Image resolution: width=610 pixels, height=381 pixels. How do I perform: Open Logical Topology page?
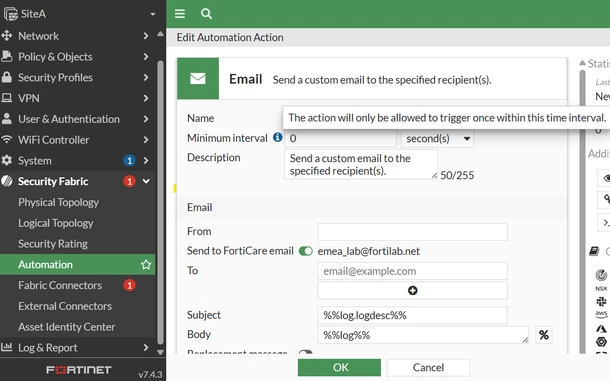pyautogui.click(x=56, y=223)
